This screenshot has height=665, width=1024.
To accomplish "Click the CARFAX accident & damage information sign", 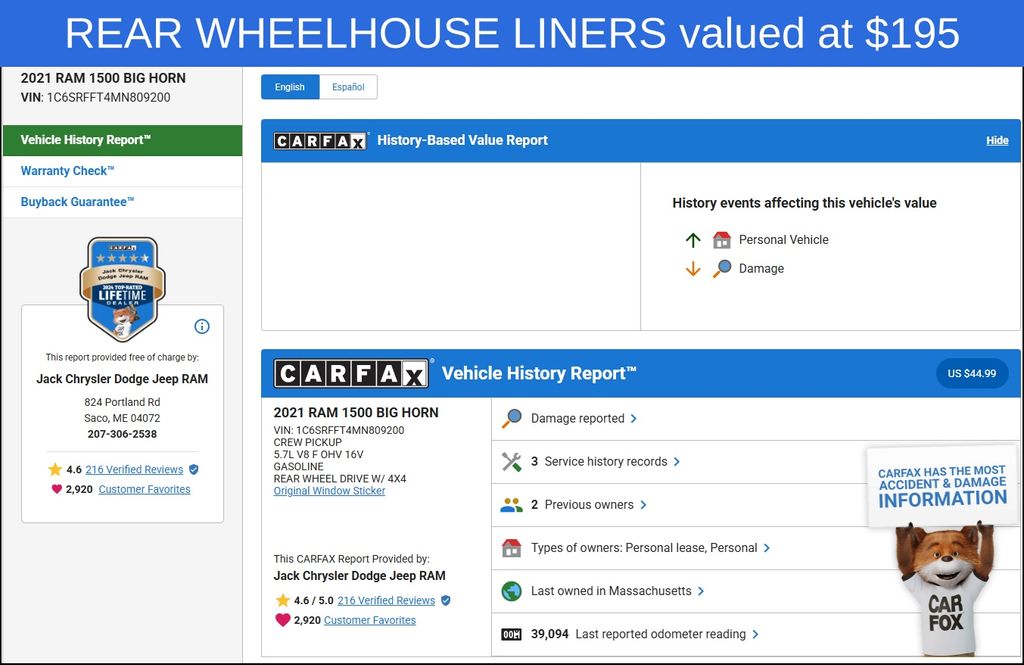I will [x=942, y=487].
